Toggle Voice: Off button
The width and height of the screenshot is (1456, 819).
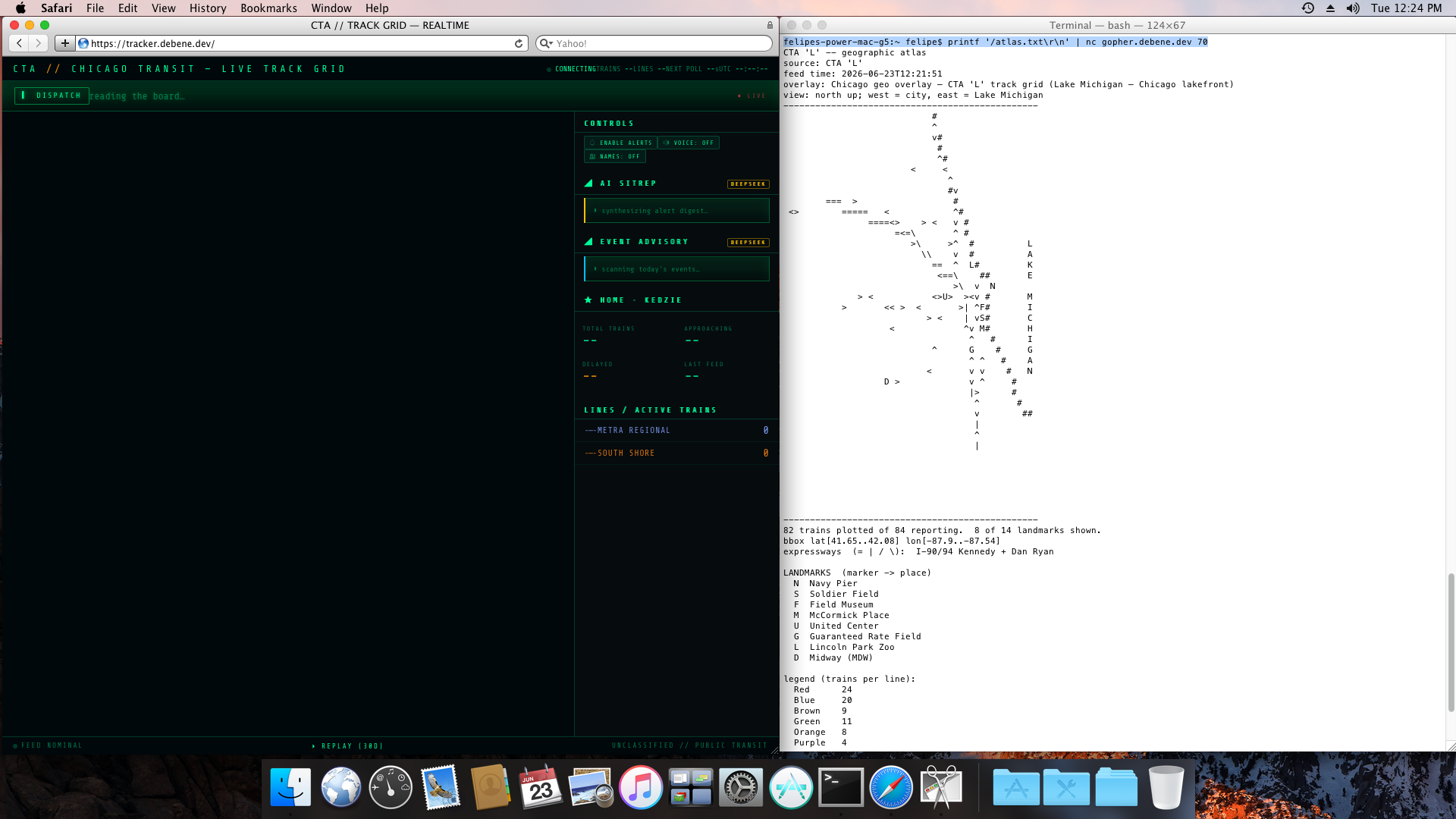689,143
